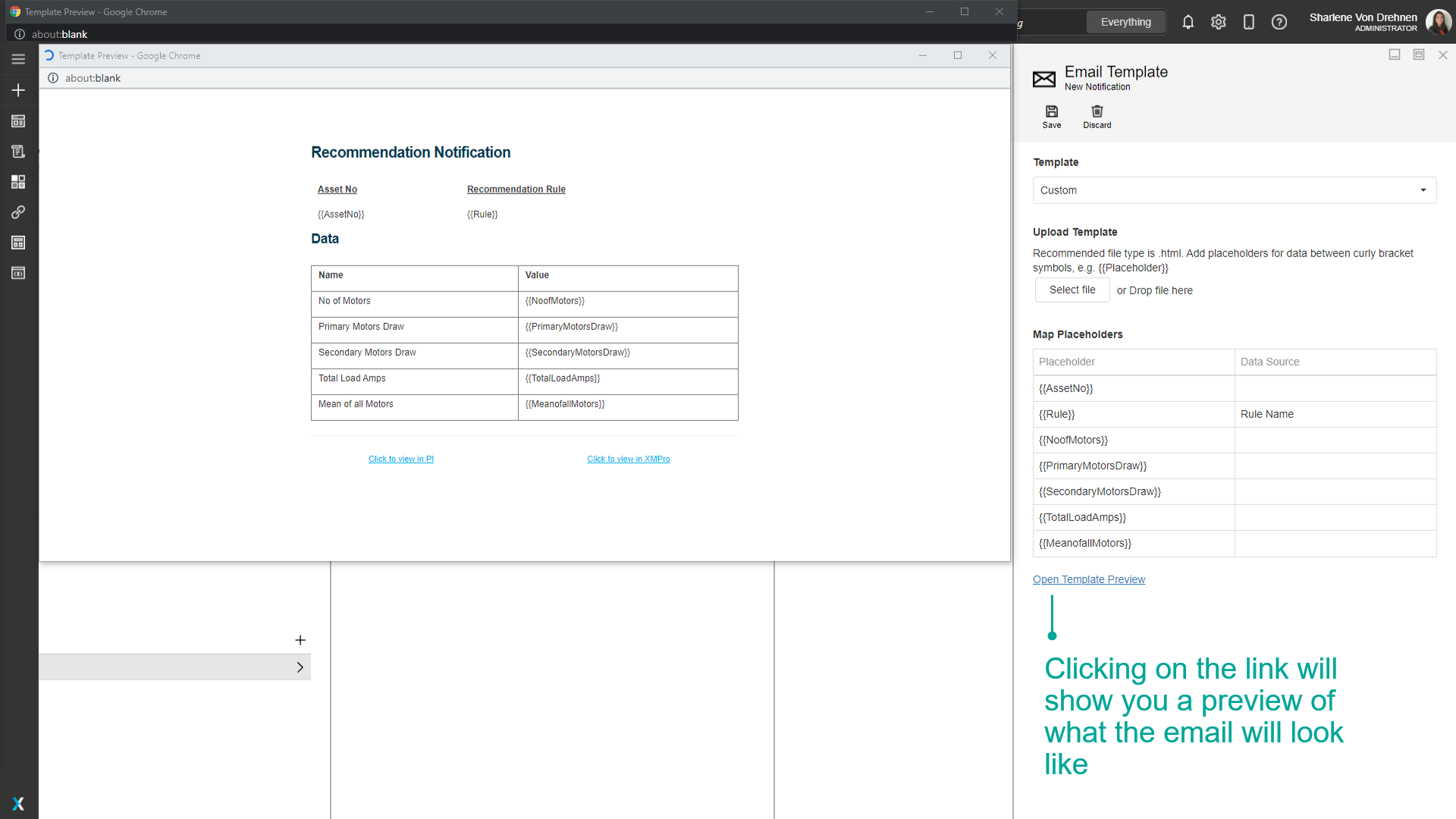1456x819 pixels.
Task: Click 'Click to view in XMPro' link
Action: pos(628,459)
